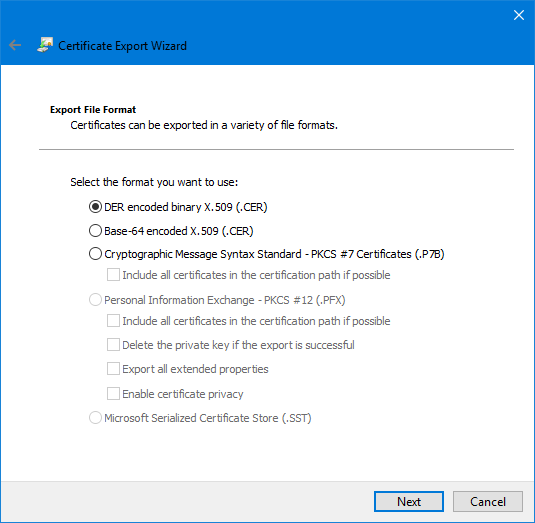Toggle include all certificates under PFX
The height and width of the screenshot is (523, 535).
point(113,321)
